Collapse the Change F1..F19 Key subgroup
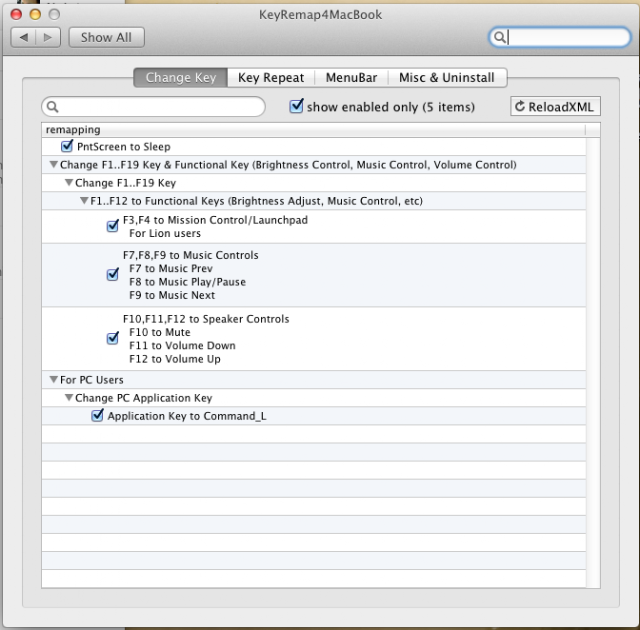This screenshot has height=630, width=640. [69, 182]
